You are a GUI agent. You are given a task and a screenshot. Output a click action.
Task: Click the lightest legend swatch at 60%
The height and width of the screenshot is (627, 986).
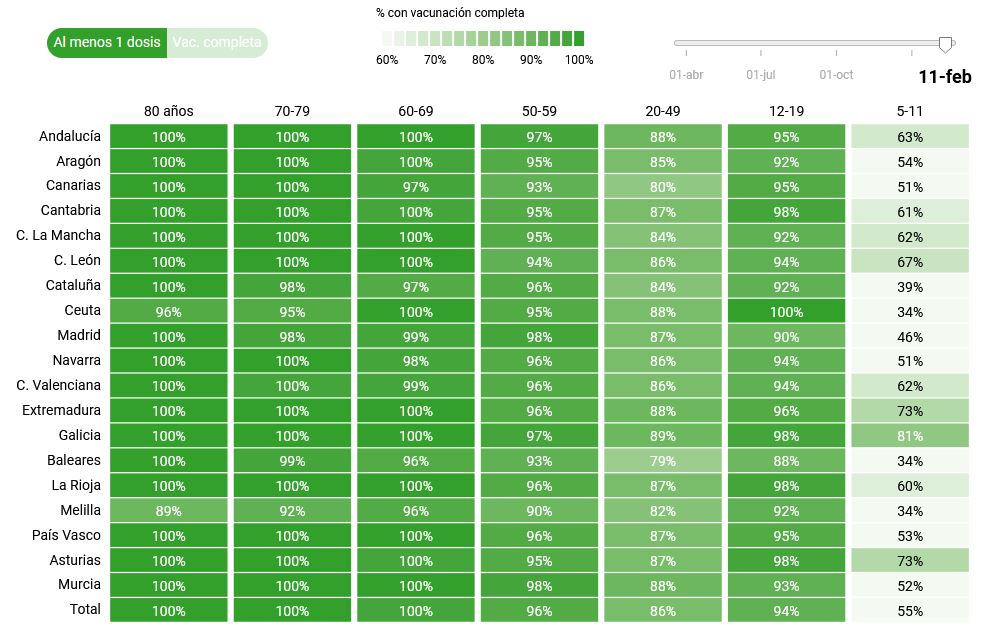(387, 39)
